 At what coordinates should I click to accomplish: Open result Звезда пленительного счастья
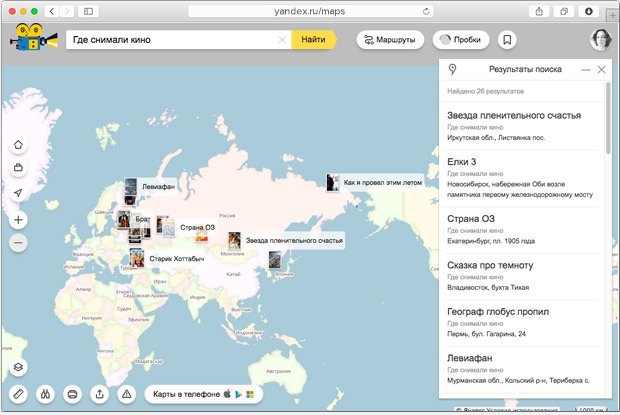coord(522,126)
